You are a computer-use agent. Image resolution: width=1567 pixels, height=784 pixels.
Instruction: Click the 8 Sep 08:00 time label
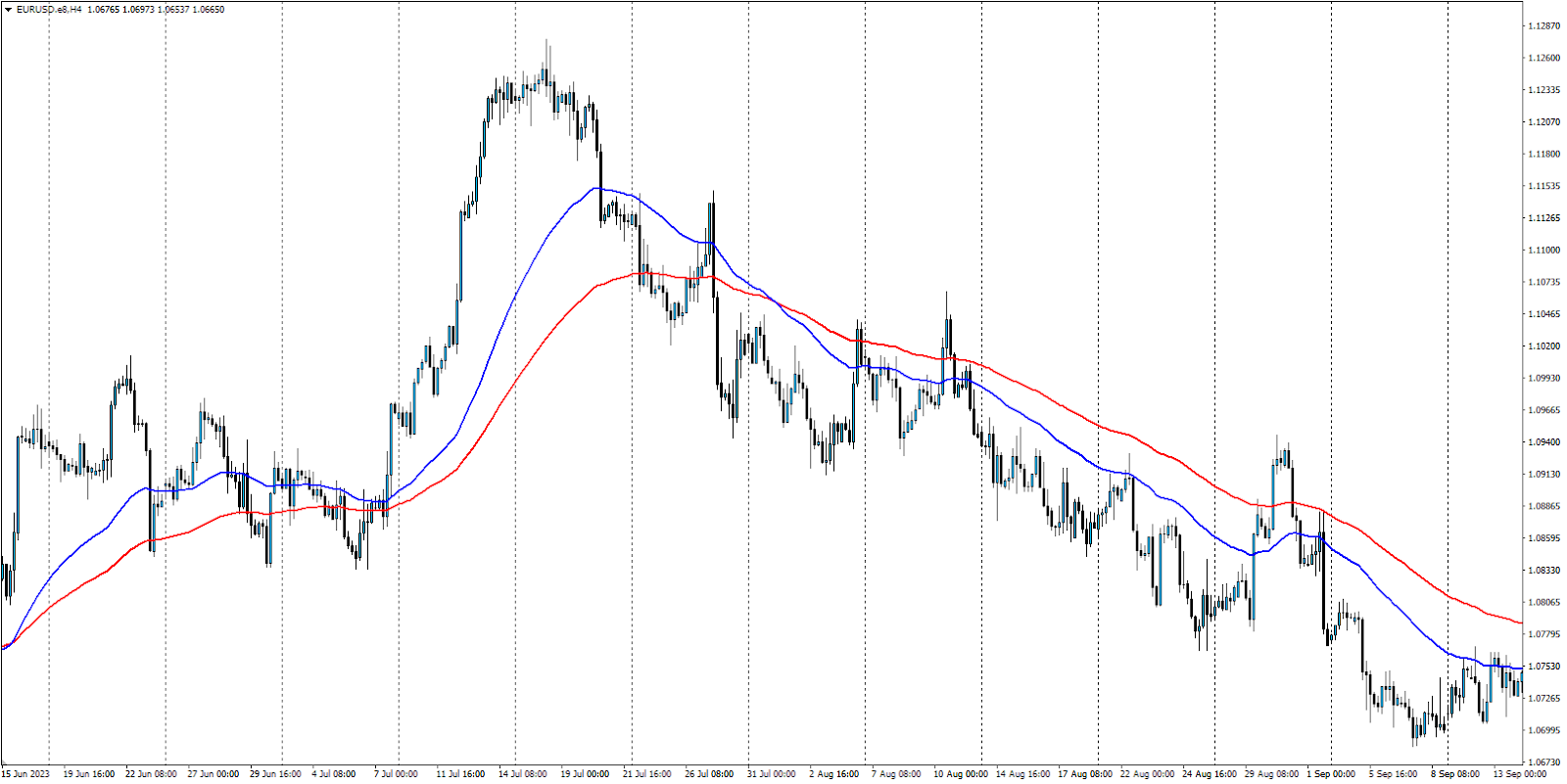(x=1455, y=774)
